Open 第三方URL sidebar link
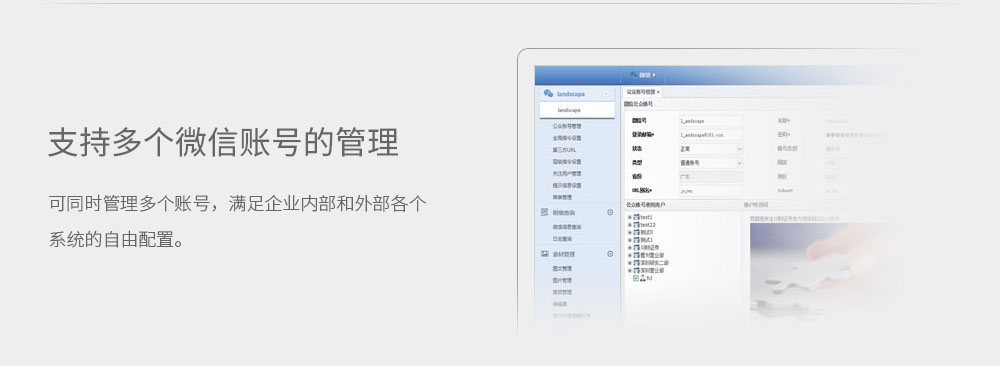The image size is (1000, 366). click(564, 150)
